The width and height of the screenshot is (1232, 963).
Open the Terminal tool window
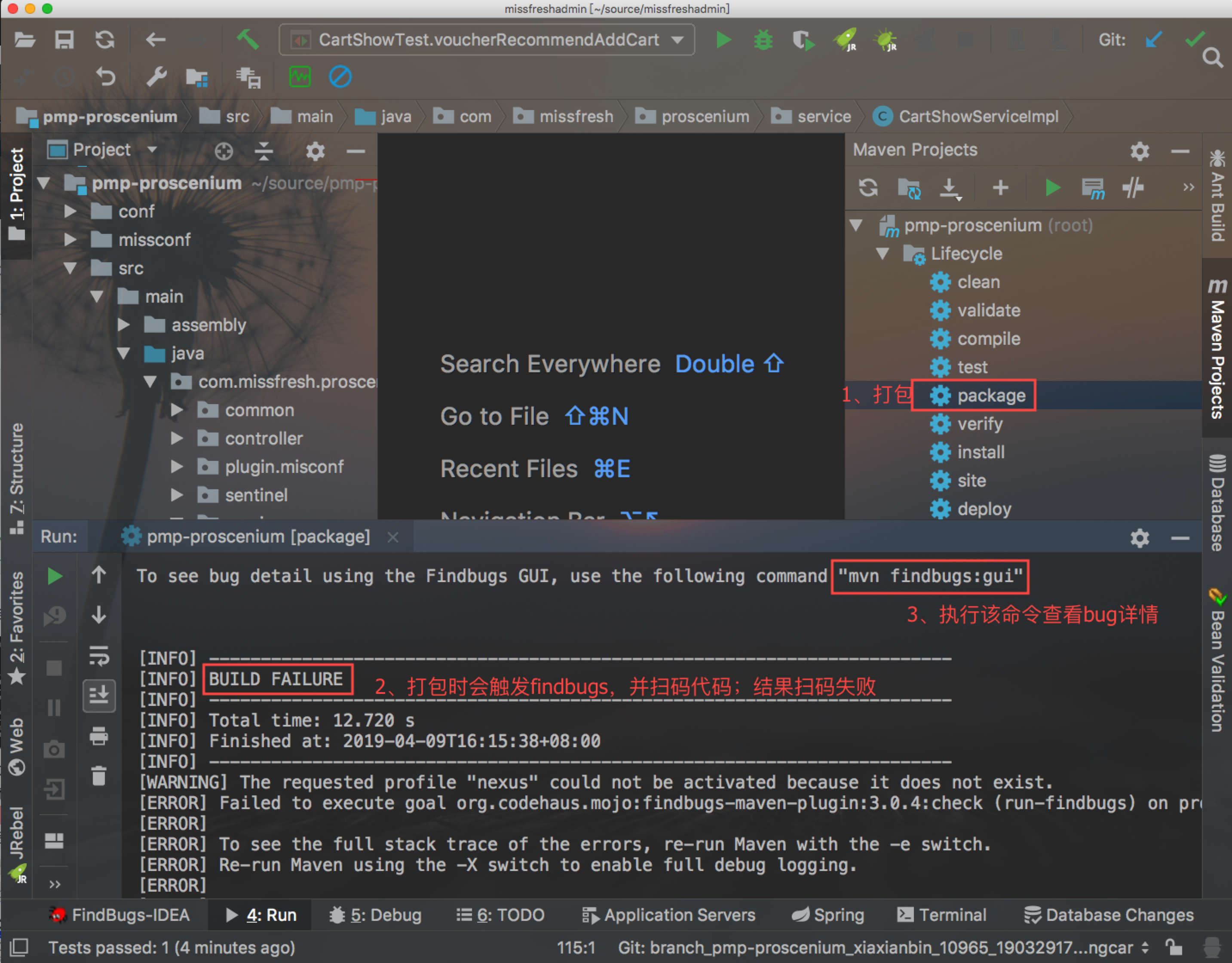coord(941,914)
